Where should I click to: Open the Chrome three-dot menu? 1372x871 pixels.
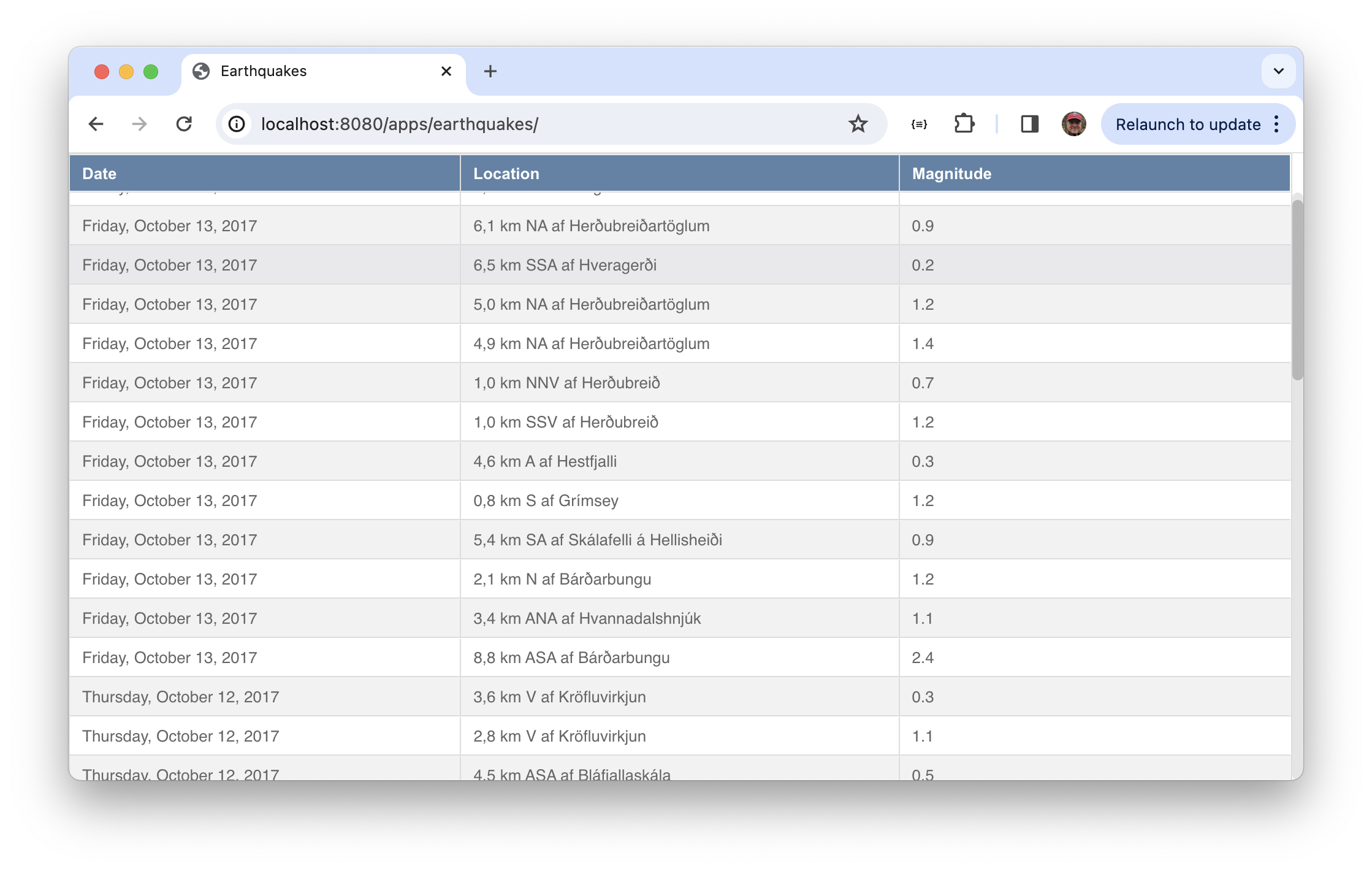click(x=1276, y=125)
